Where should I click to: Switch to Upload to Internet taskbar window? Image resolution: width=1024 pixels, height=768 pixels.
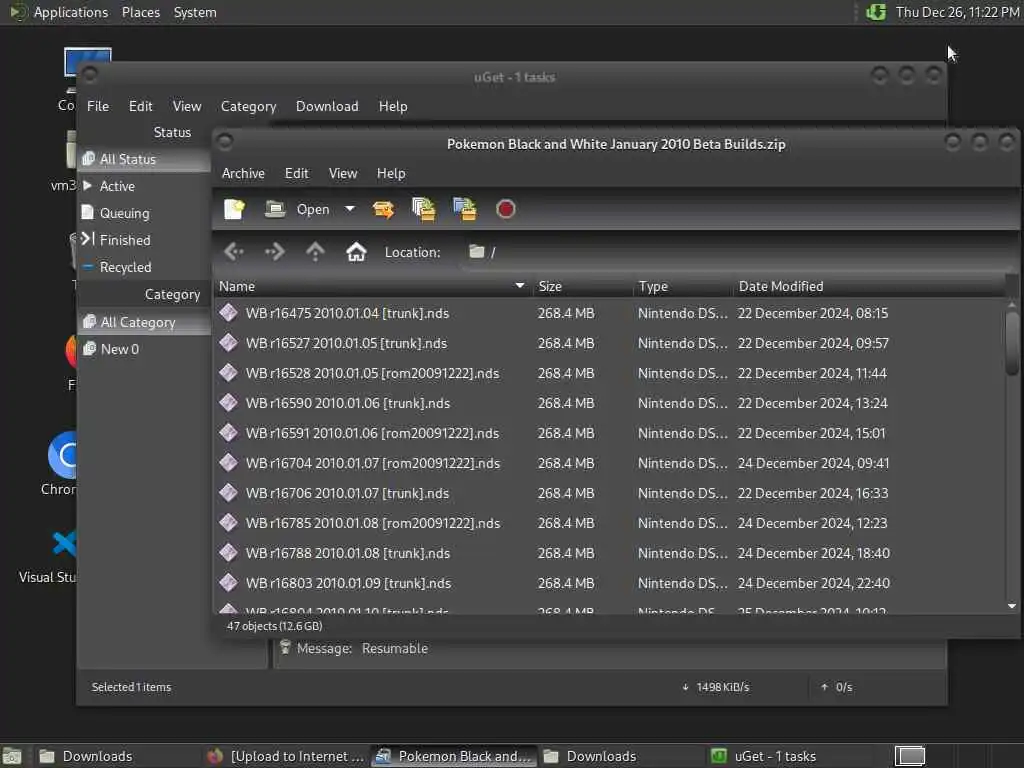click(285, 756)
